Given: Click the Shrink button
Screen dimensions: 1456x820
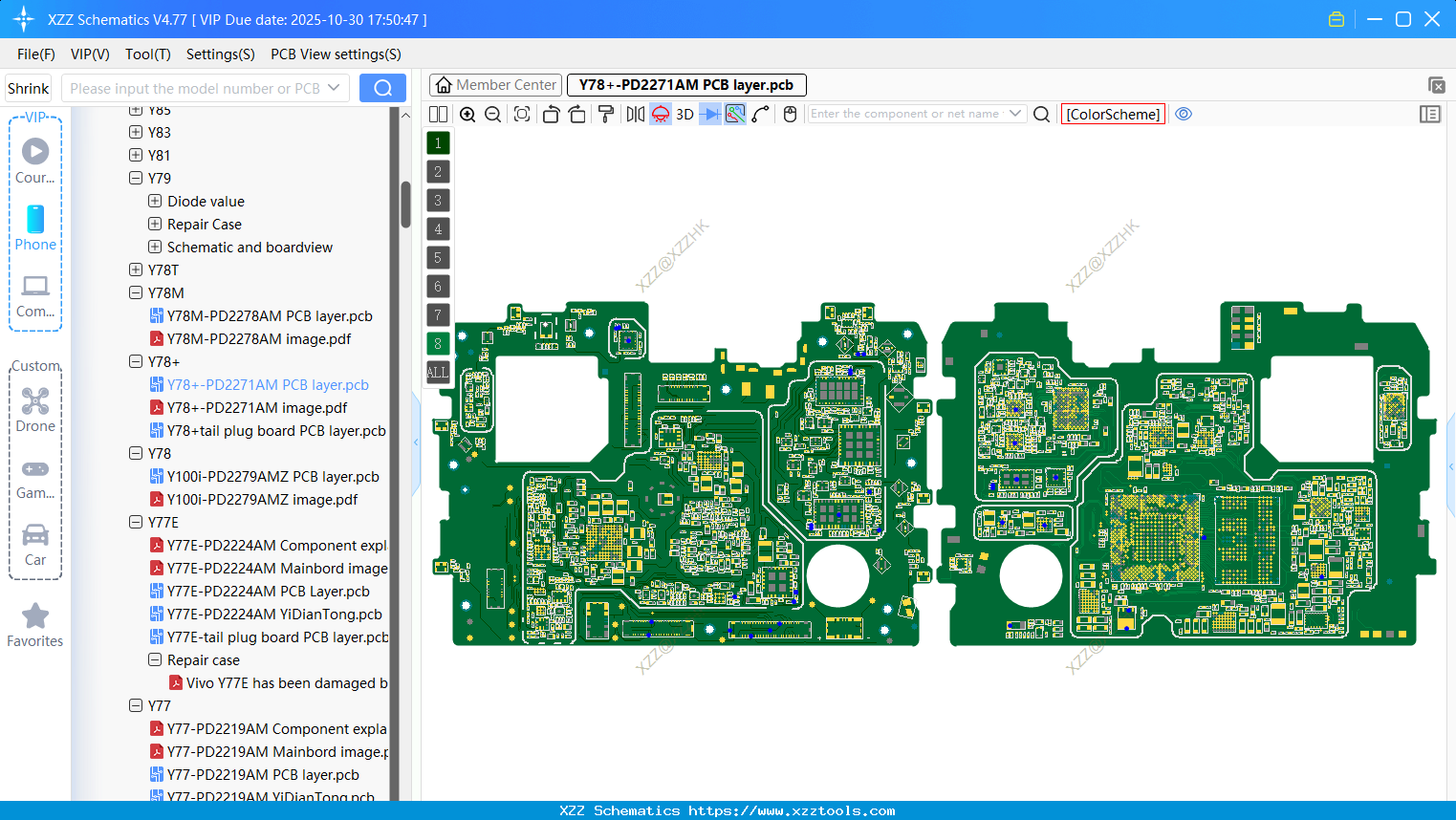Looking at the screenshot, I should coord(29,88).
